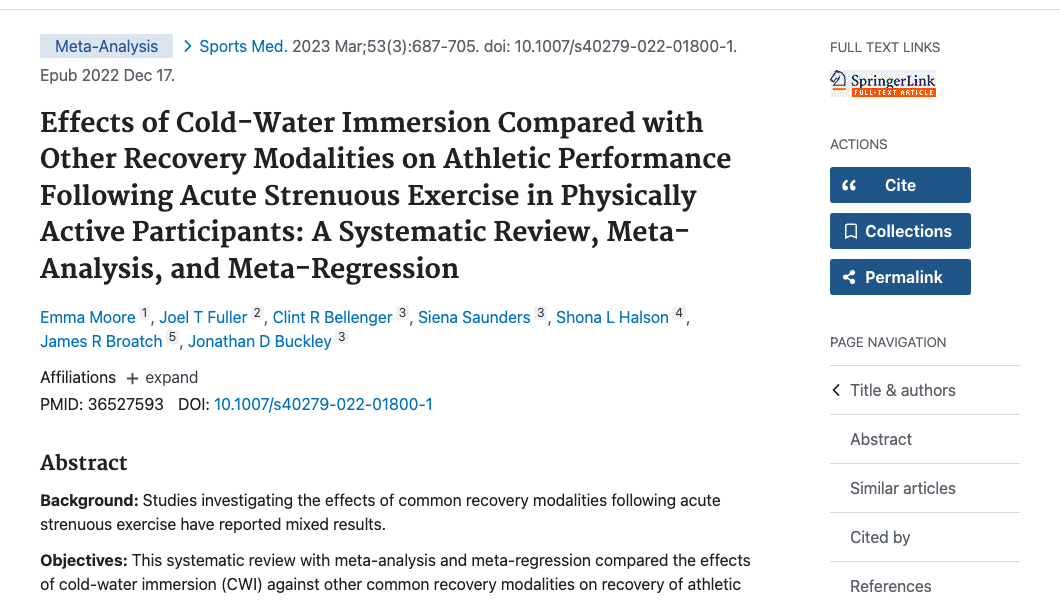Image resolution: width=1060 pixels, height=600 pixels.
Task: Click the chevron beside Title & authors
Action: point(836,390)
